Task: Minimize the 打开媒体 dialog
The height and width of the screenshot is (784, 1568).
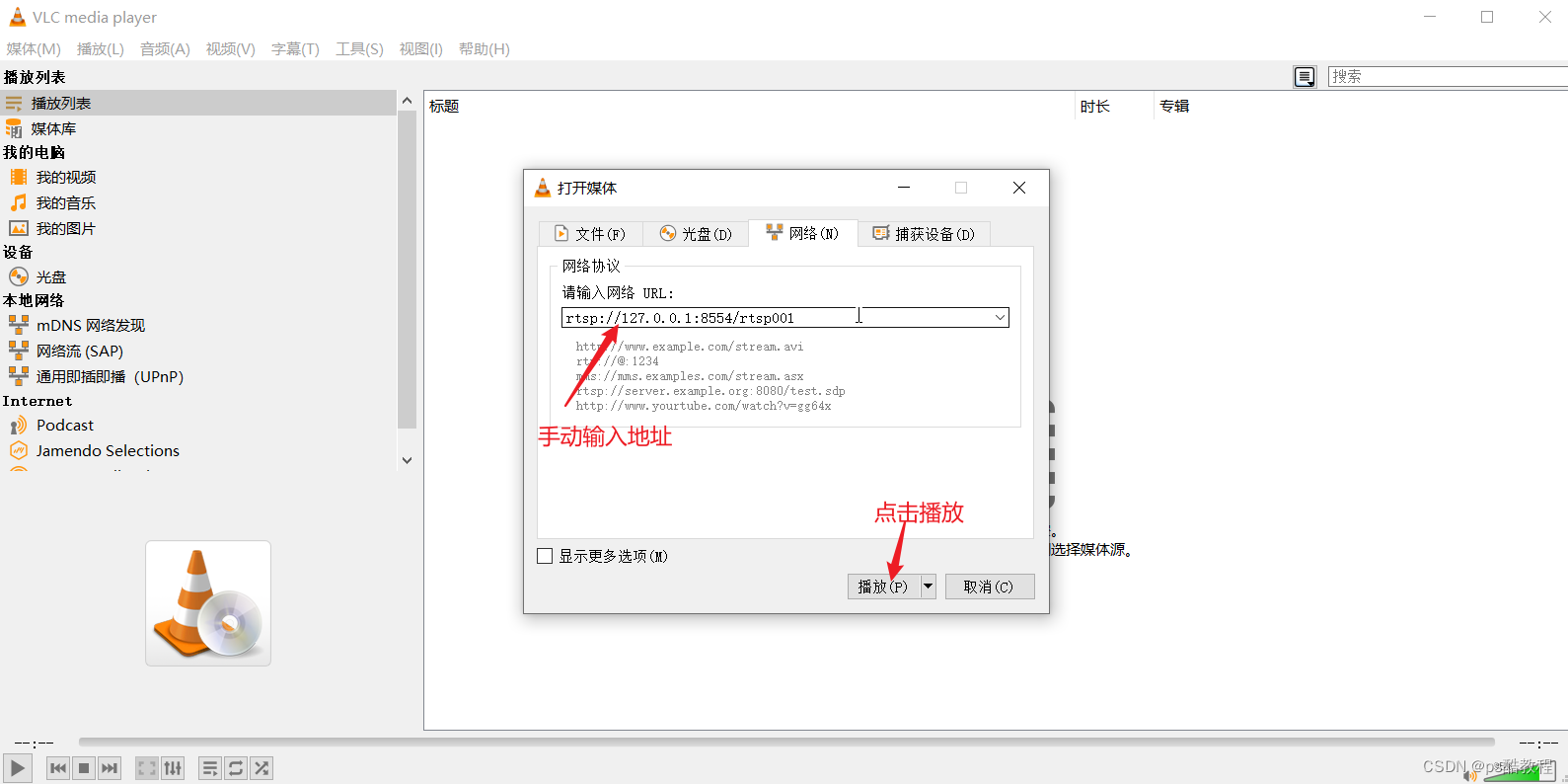Action: tap(904, 188)
